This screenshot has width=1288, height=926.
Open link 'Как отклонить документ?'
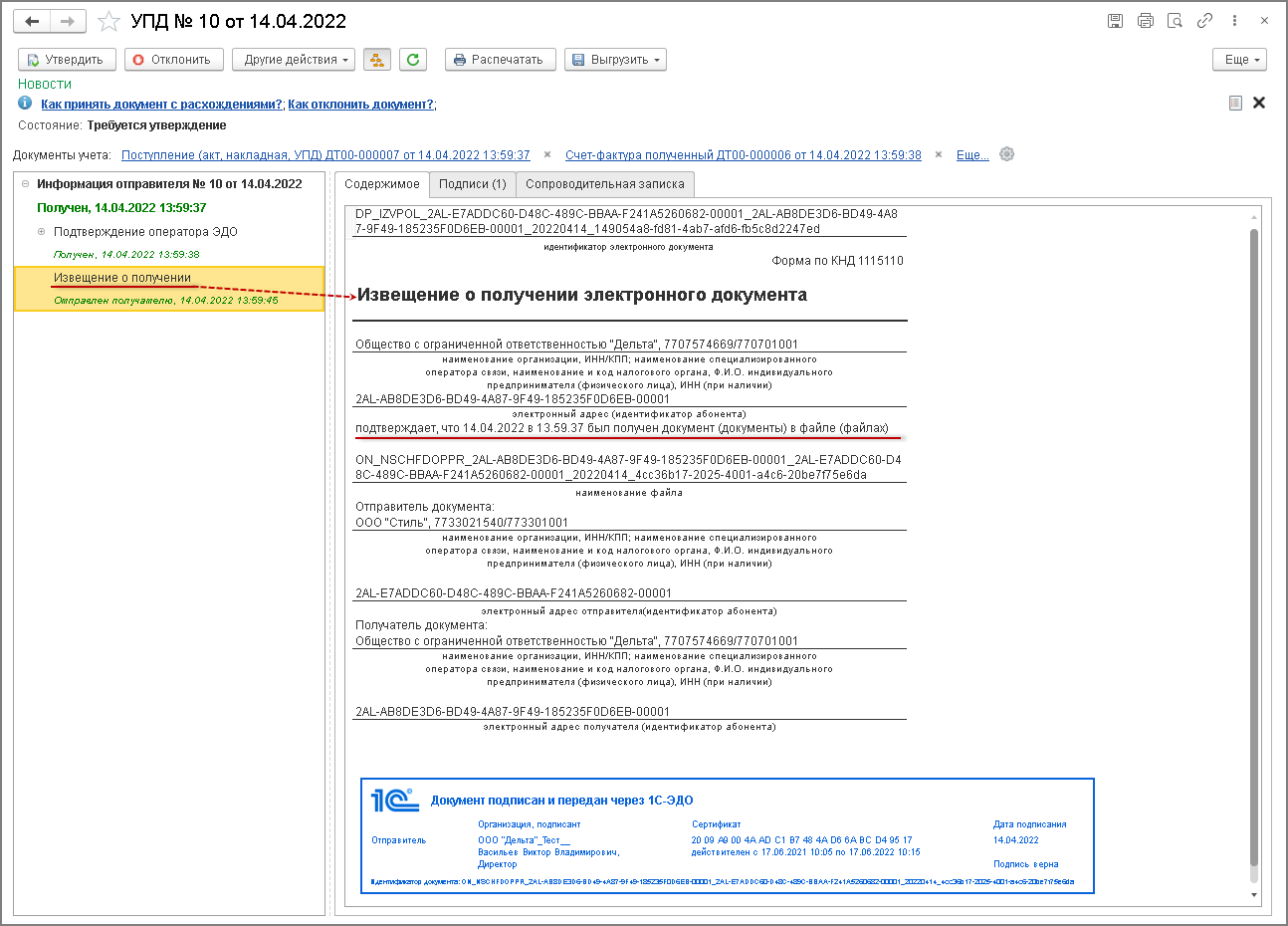tap(361, 105)
